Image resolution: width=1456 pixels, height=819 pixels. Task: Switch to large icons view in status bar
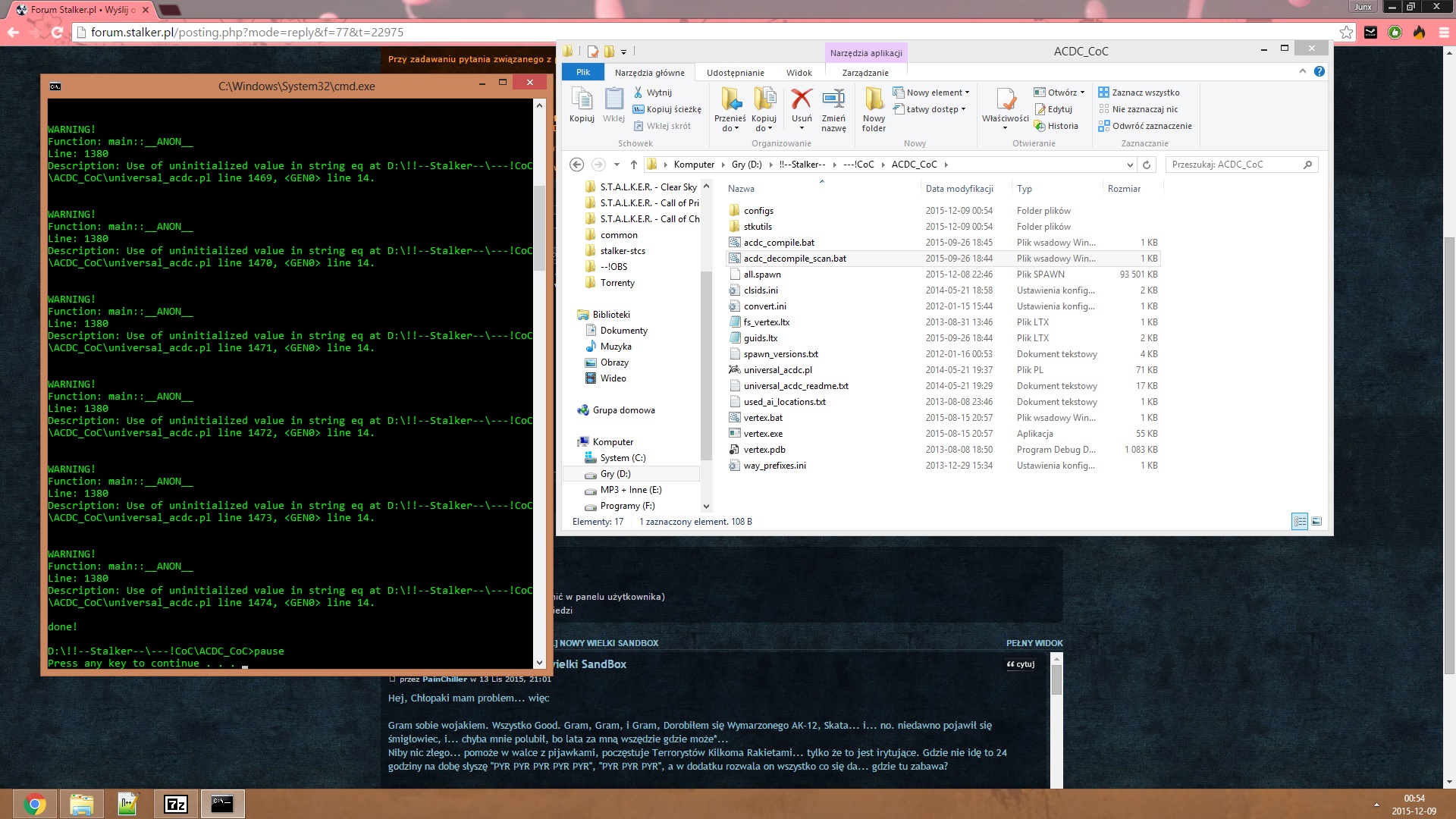[1316, 522]
